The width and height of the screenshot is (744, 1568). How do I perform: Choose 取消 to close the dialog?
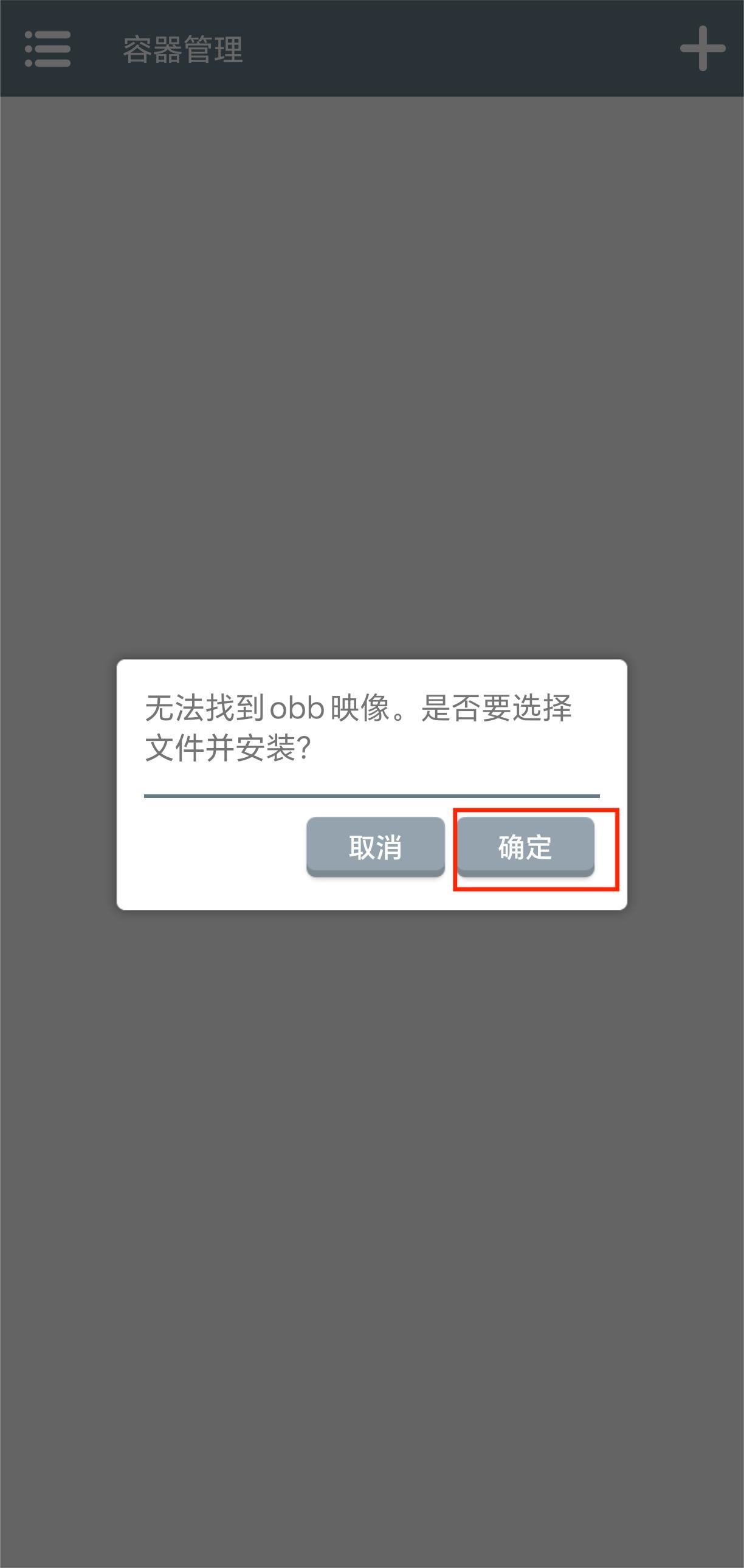375,847
